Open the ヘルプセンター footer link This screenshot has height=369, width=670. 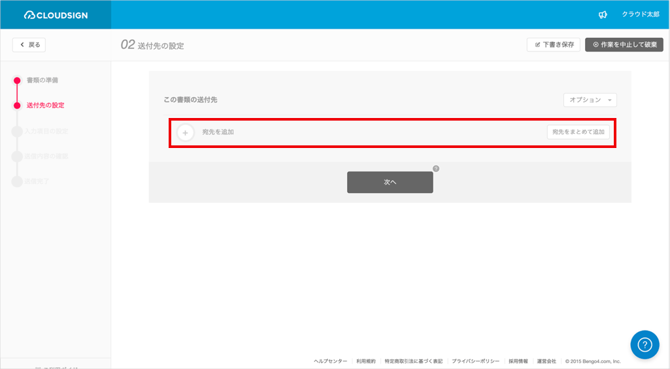pyautogui.click(x=330, y=361)
